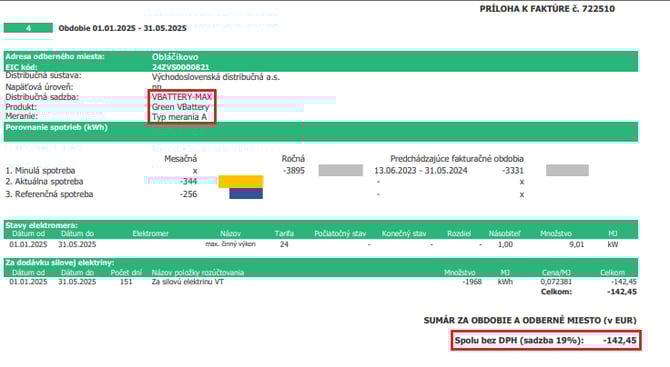The height and width of the screenshot is (367, 670).
Task: Click the PRÍLOHA K FAKTÚRE č. 722510 heading
Action: [x=547, y=9]
